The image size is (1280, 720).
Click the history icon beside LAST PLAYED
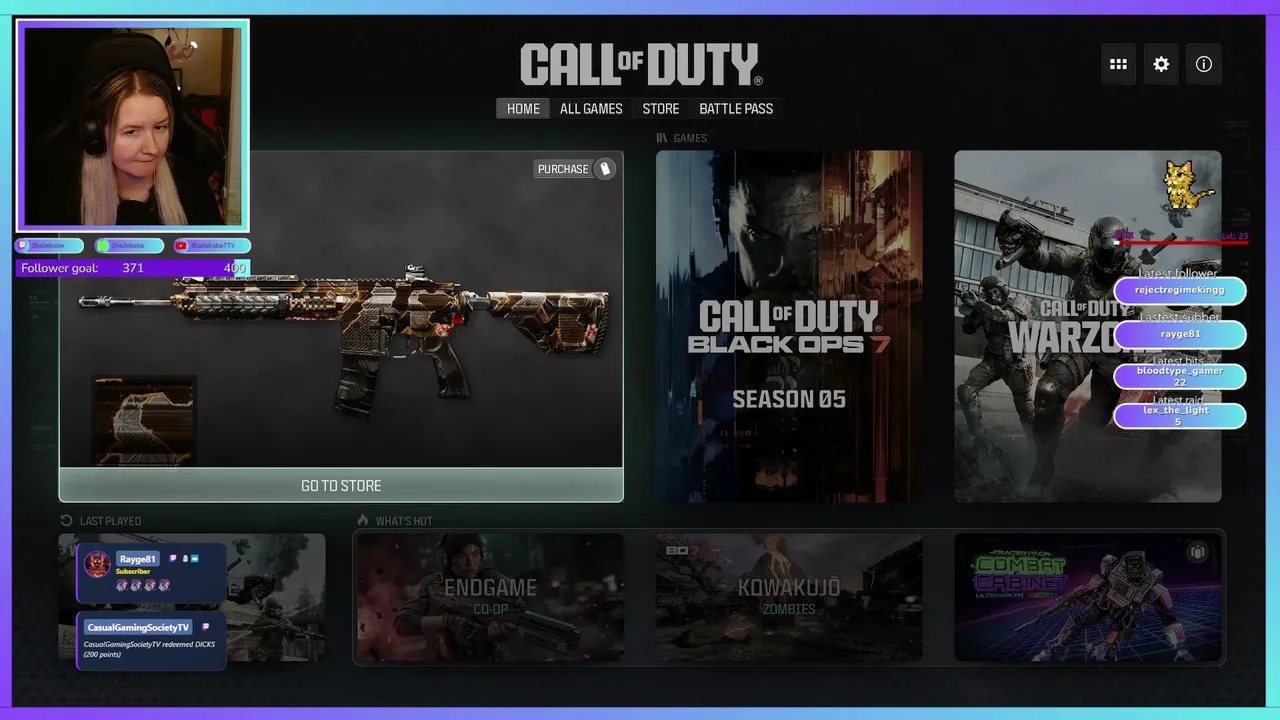(66, 521)
